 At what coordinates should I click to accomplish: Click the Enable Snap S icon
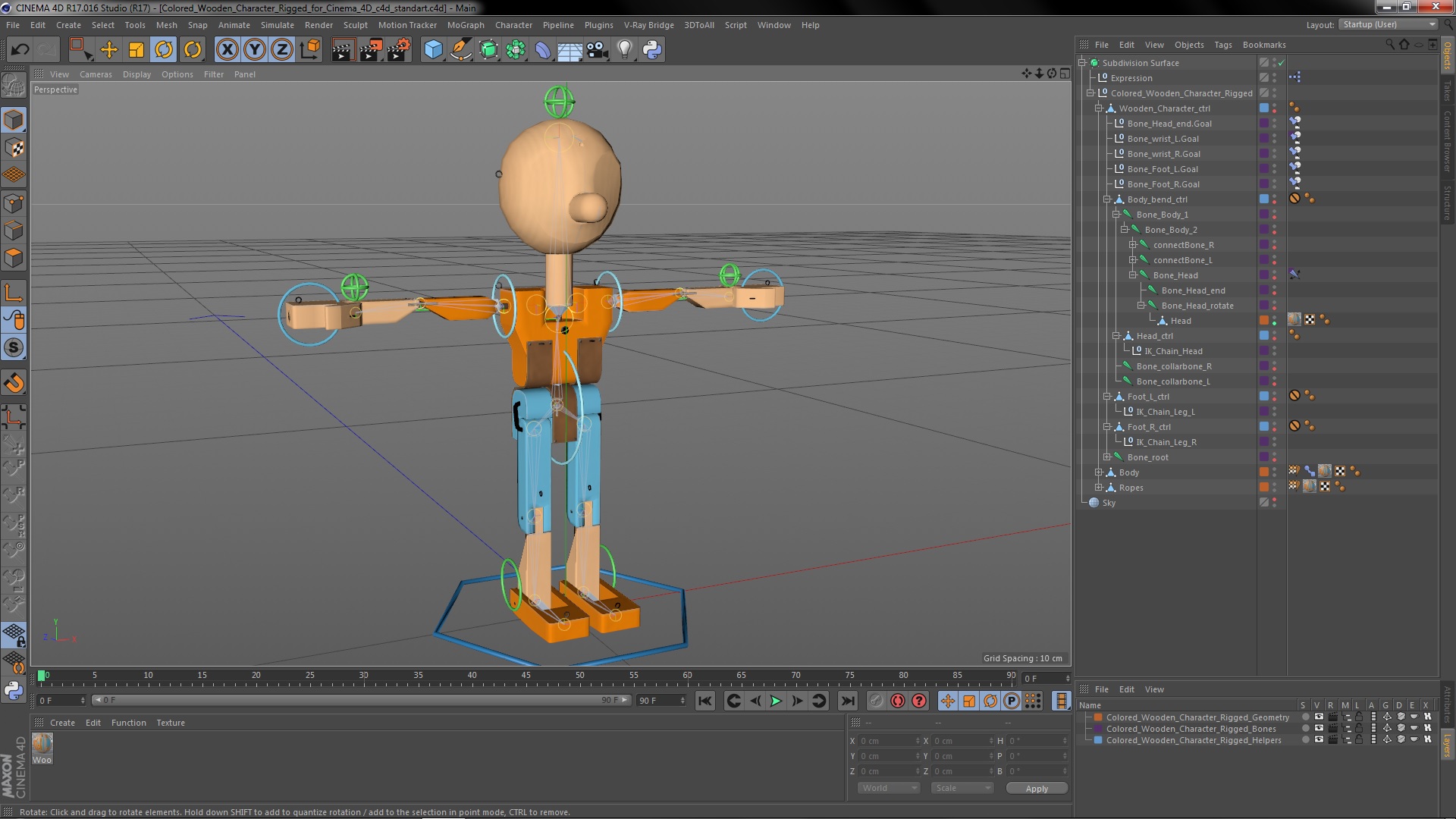(x=14, y=348)
